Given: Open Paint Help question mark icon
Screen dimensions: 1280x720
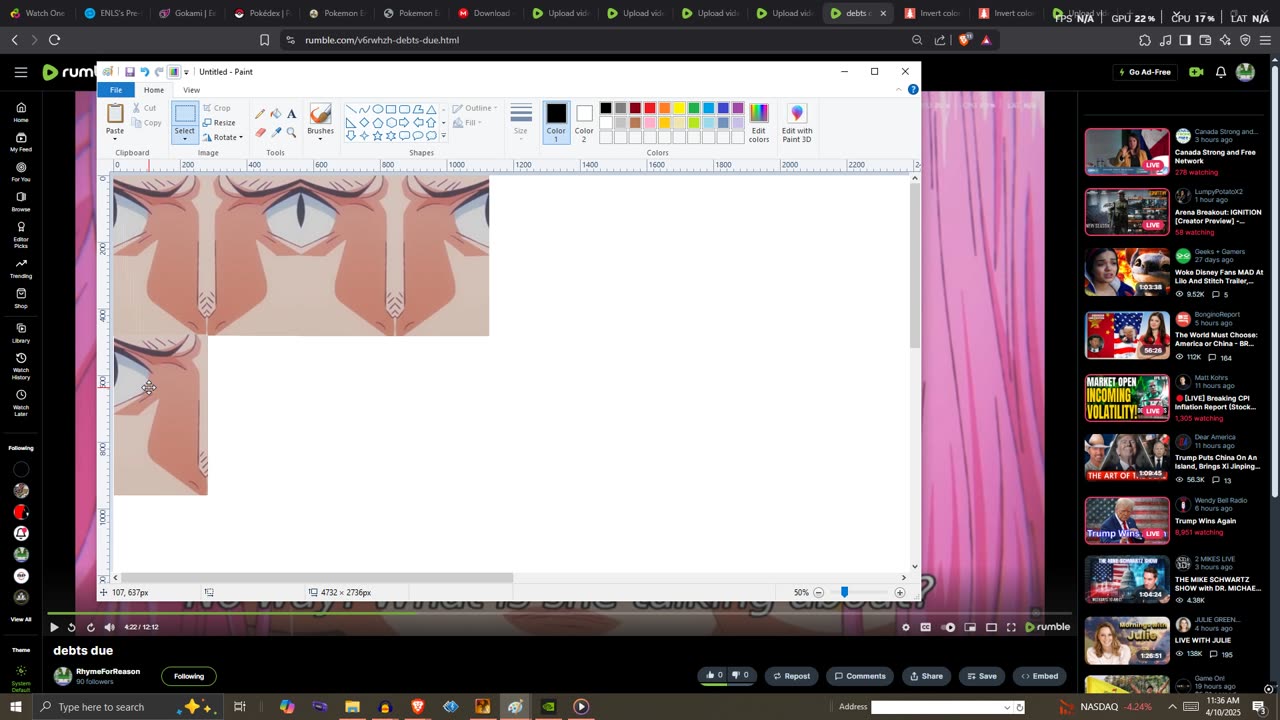Looking at the screenshot, I should [x=913, y=90].
